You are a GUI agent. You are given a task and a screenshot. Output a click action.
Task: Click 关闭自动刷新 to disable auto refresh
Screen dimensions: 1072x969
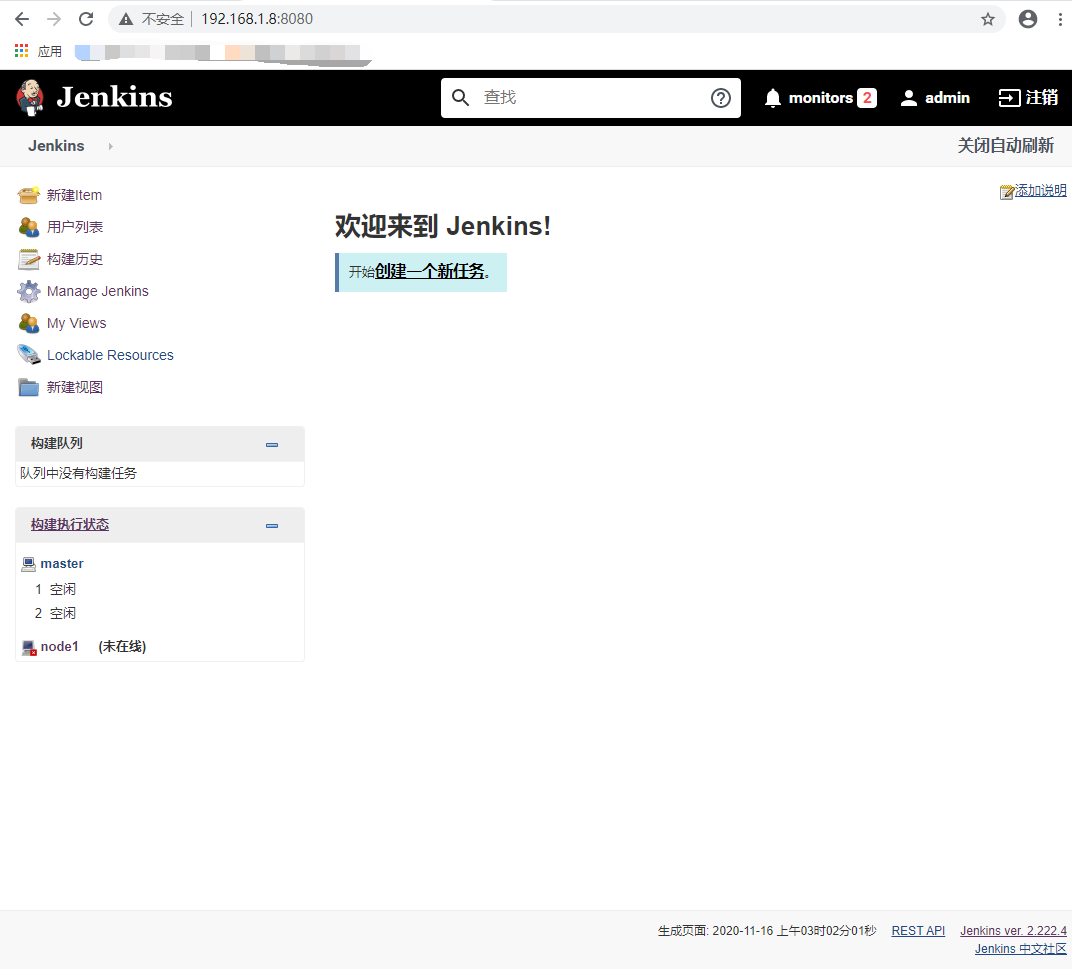(1006, 146)
